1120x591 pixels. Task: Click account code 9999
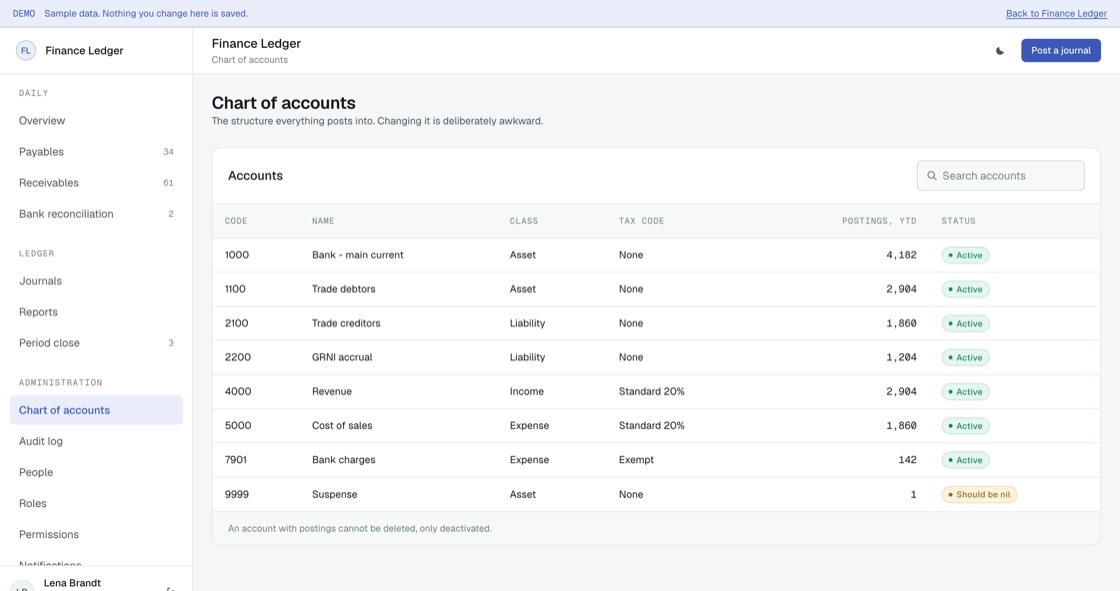(238, 495)
